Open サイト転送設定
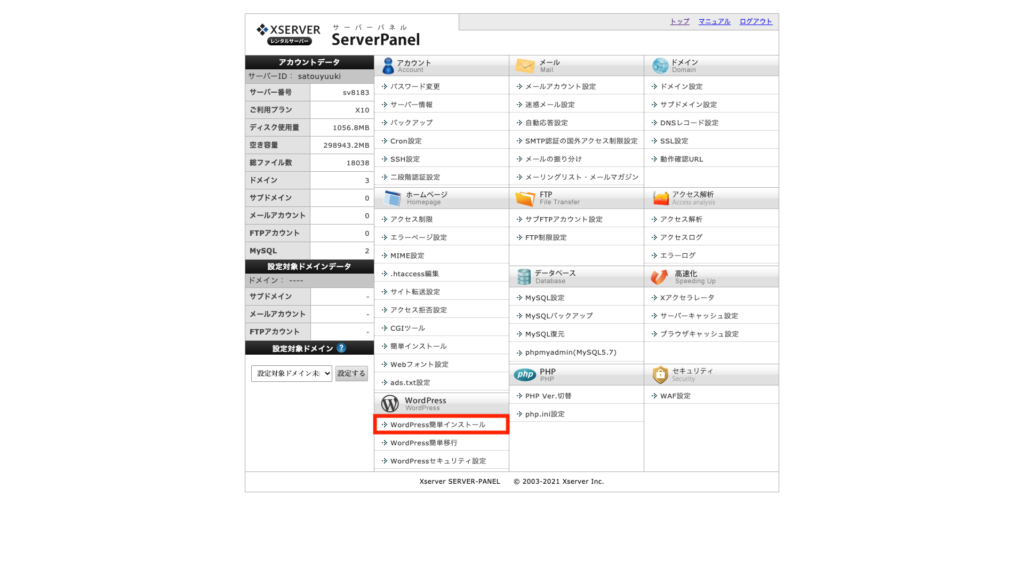 415,292
